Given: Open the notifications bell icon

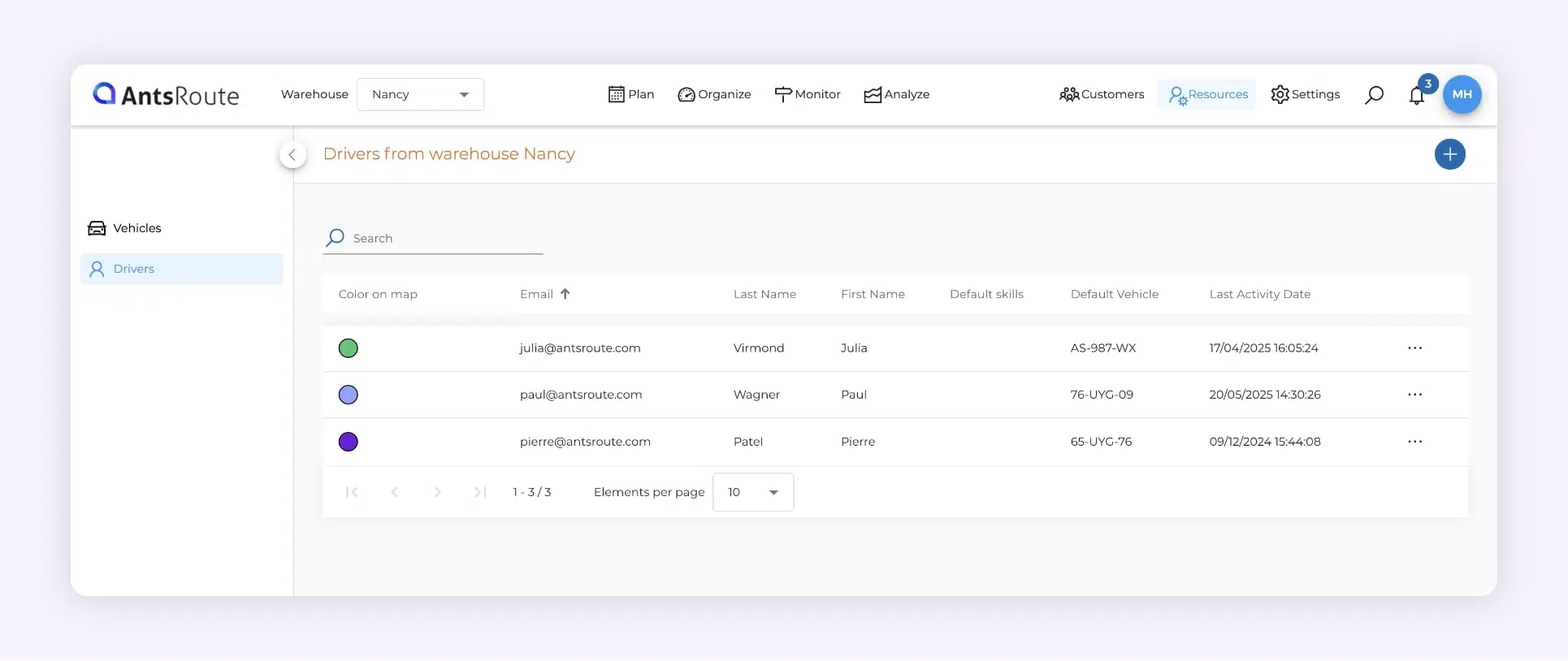Looking at the screenshot, I should [1417, 95].
